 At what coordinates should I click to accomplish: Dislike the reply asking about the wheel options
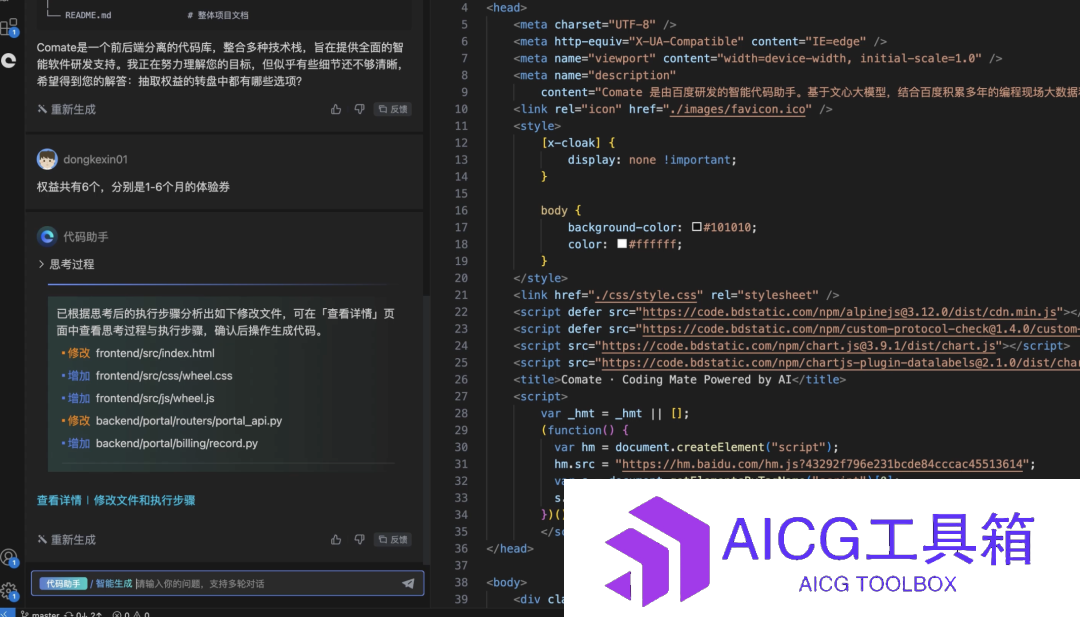click(x=360, y=109)
